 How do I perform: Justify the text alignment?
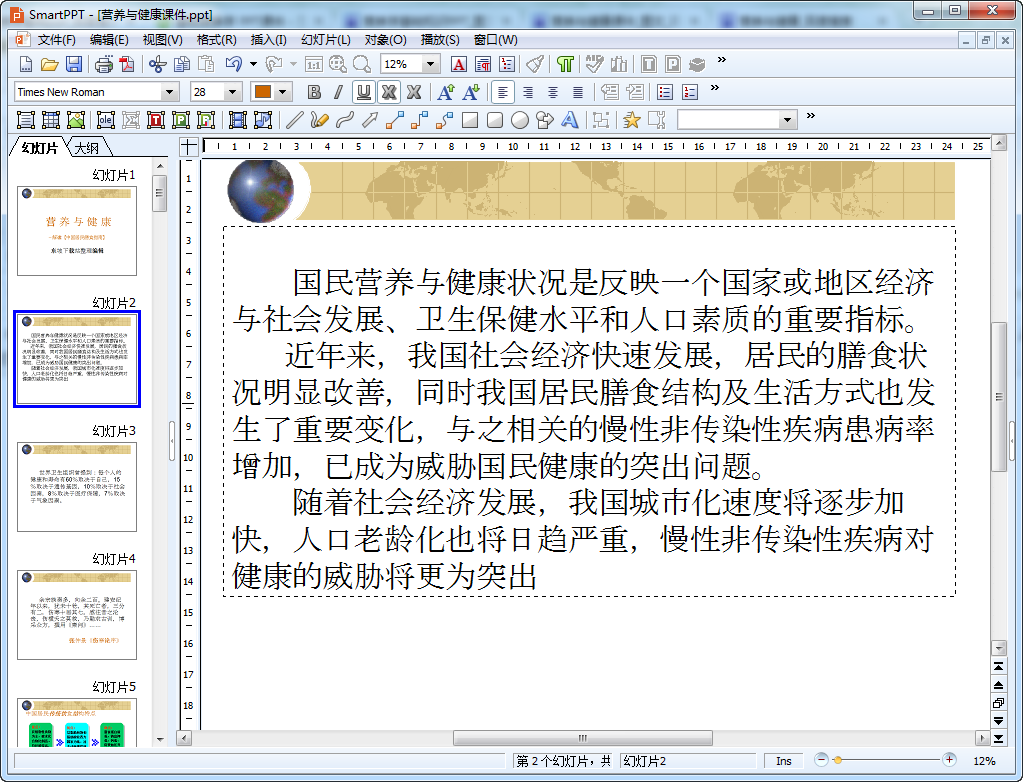click(577, 92)
